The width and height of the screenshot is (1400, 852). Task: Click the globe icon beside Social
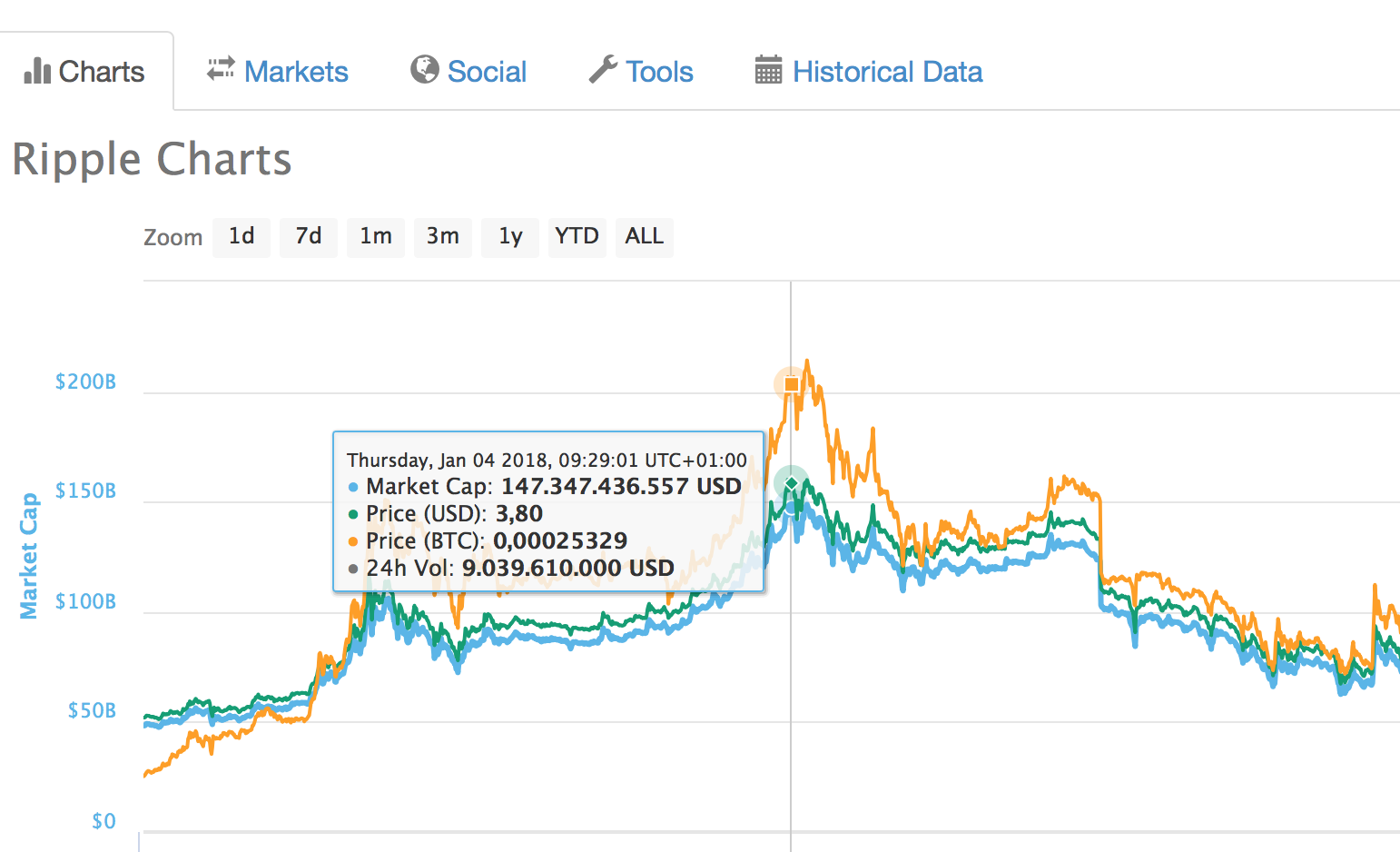(424, 69)
